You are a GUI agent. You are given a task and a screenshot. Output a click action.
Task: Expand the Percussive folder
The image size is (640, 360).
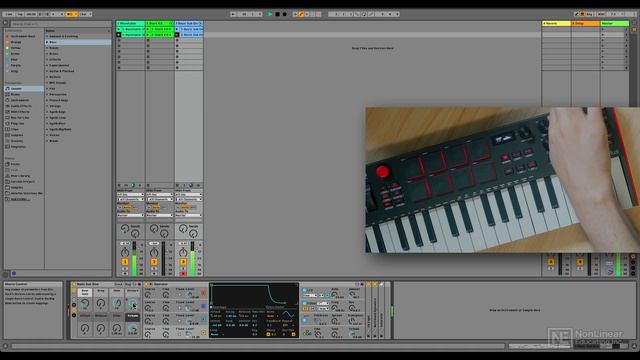pyautogui.click(x=47, y=94)
